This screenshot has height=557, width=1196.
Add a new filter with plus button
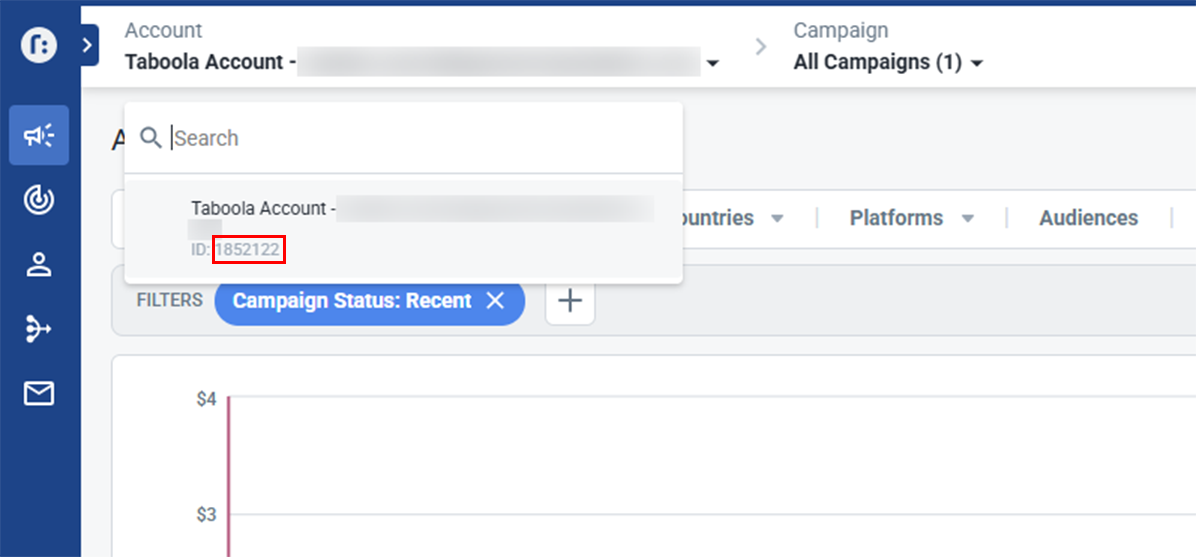pyautogui.click(x=570, y=301)
